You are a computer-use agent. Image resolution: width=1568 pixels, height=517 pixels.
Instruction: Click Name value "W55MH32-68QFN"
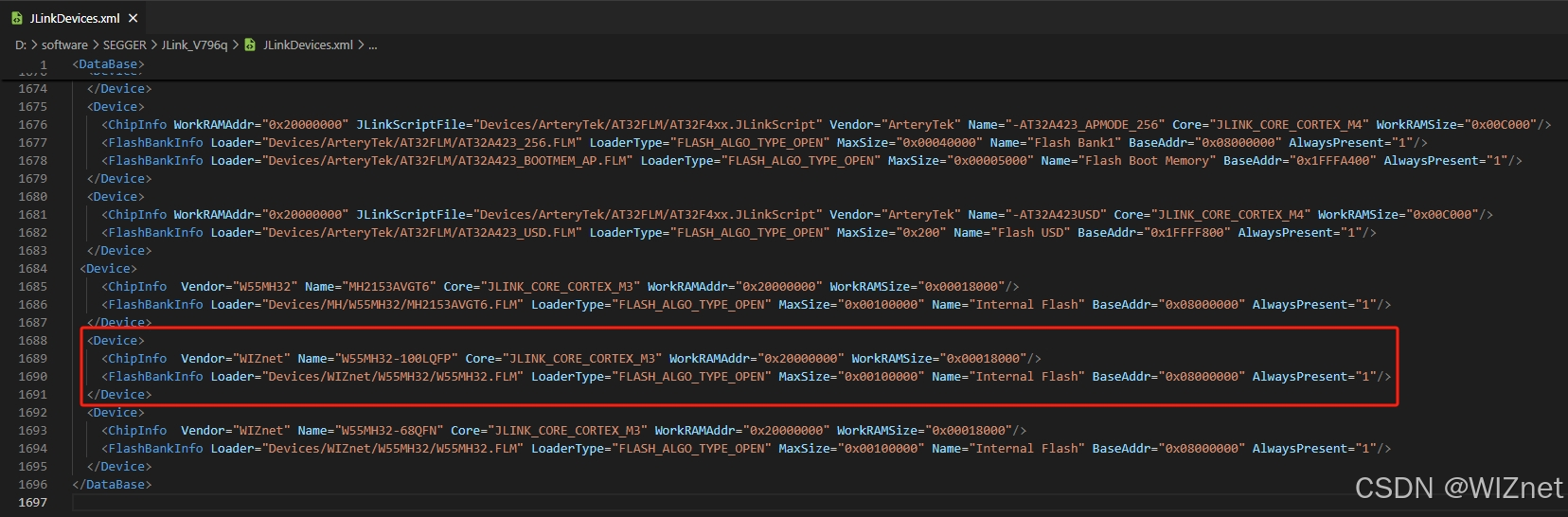pyautogui.click(x=392, y=430)
